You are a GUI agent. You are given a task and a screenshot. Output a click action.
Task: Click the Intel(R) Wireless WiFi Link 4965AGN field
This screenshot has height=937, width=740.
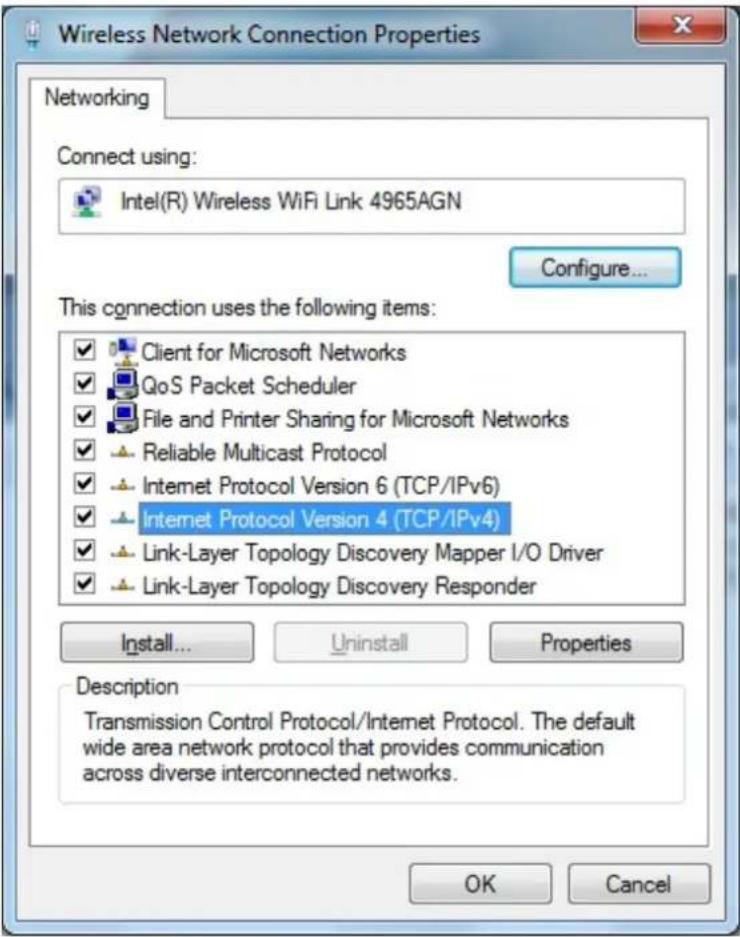tap(371, 206)
